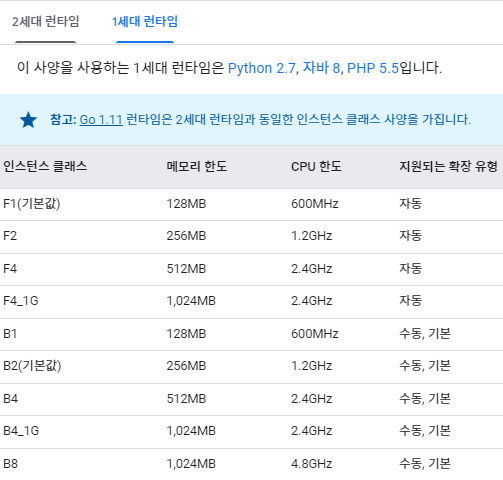Click the CPU 한도 column header
503x480 pixels.
(316, 166)
